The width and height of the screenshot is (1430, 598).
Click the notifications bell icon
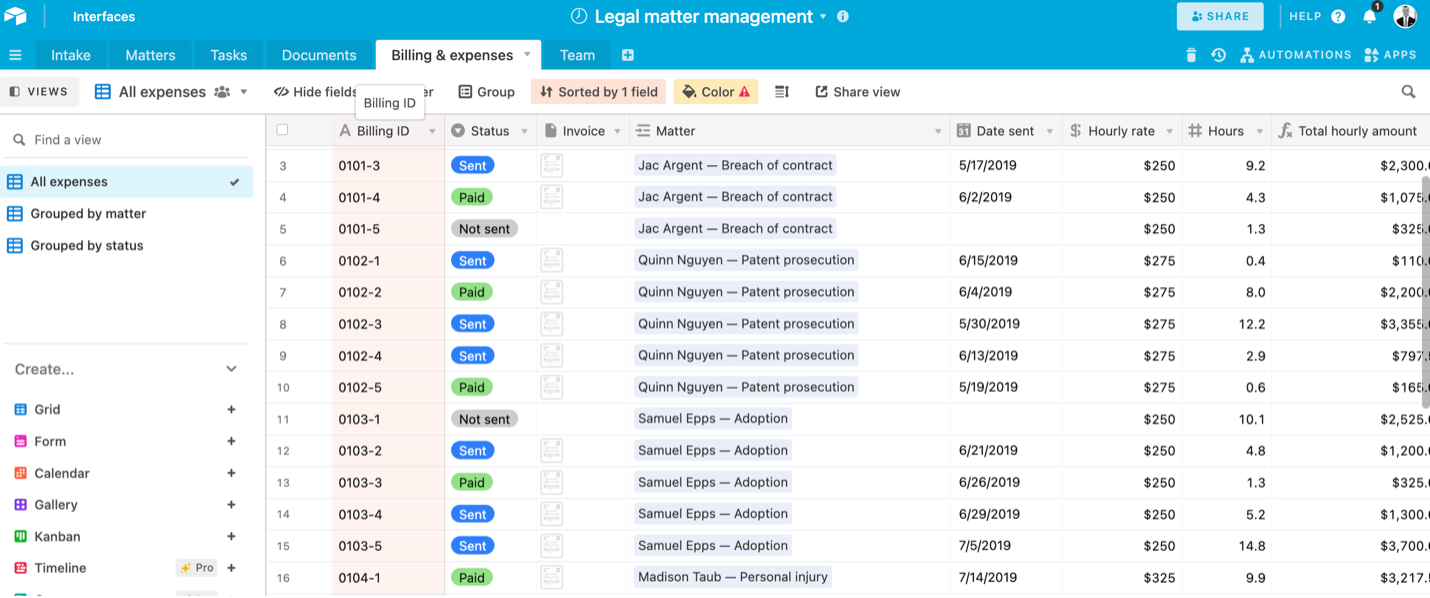point(1370,17)
